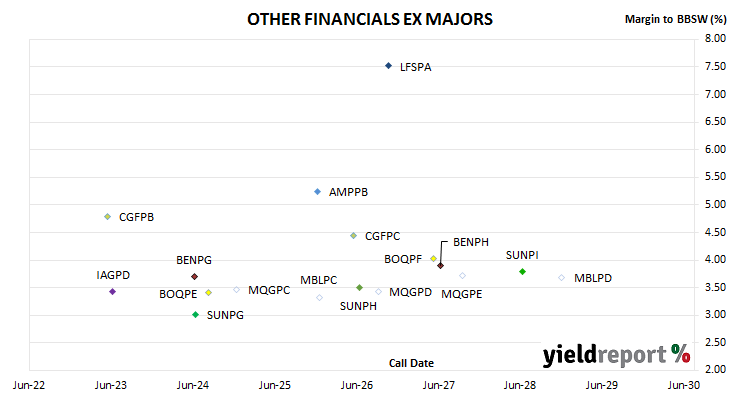Select the CGFPC data point marker

tap(353, 236)
